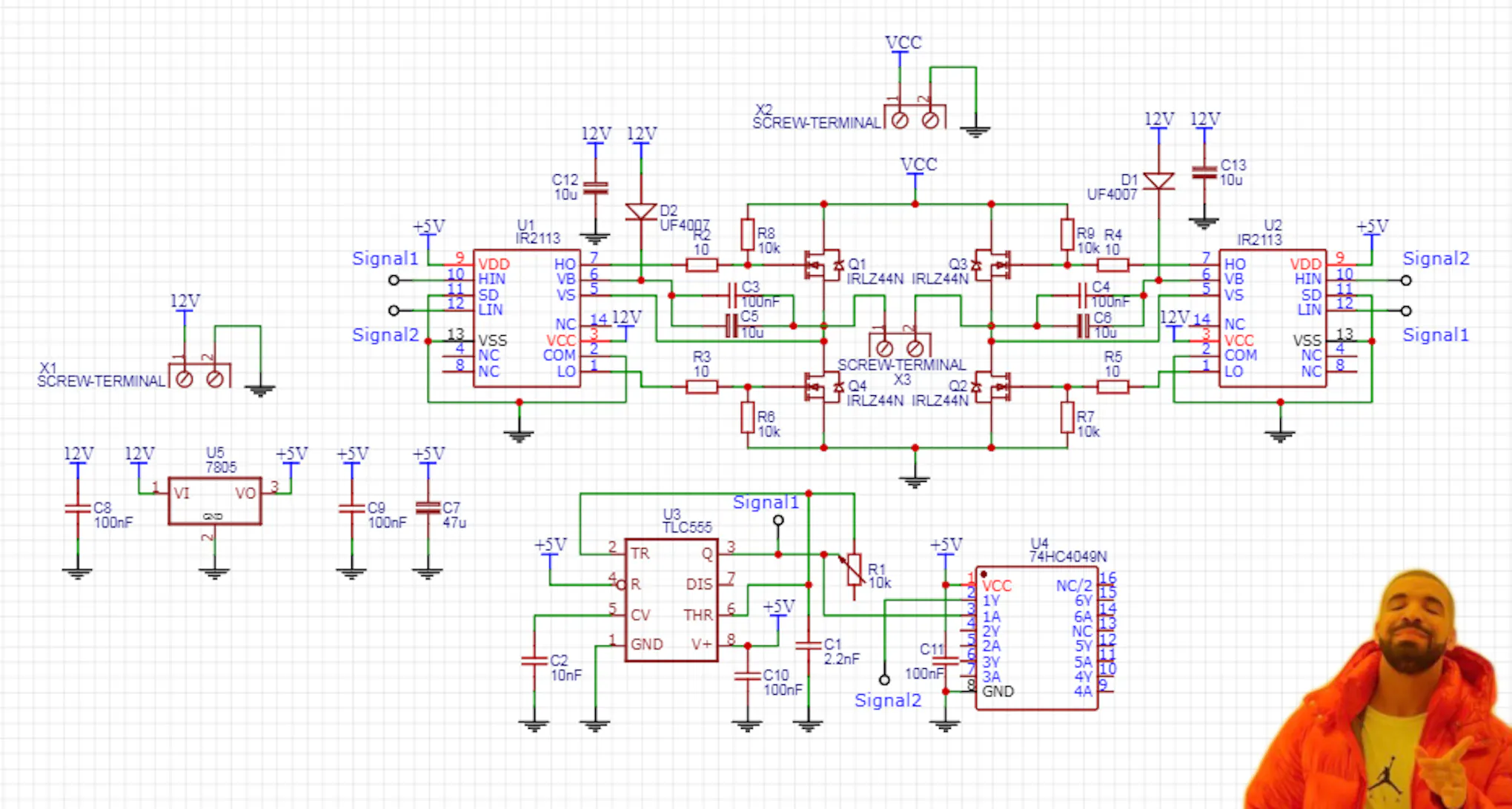The width and height of the screenshot is (1512, 809).
Task: Click the 'SCREW-TERMINAL' label of X2
Action: 816,123
